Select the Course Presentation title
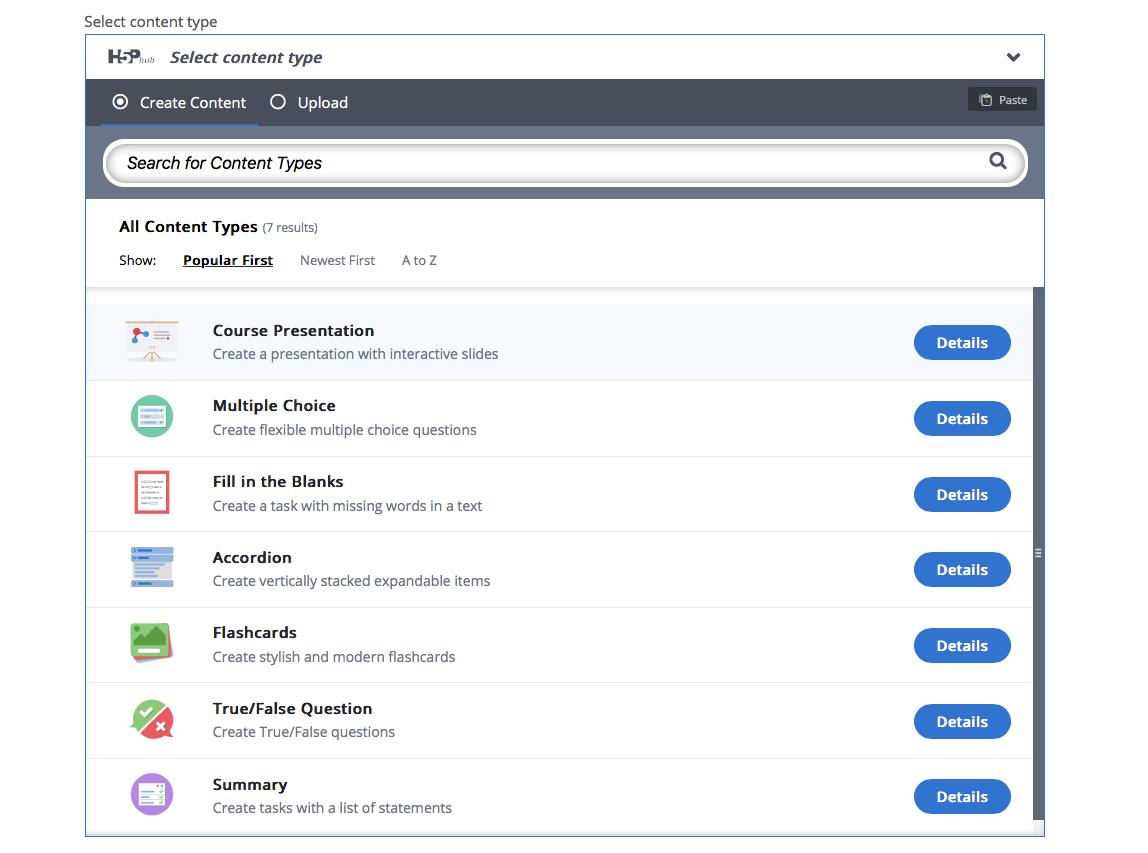This screenshot has height=853, width=1148. pos(294,331)
